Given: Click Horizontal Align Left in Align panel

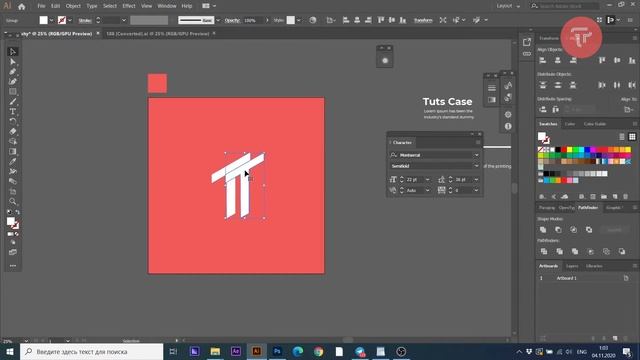Looking at the screenshot, I should pos(543,60).
